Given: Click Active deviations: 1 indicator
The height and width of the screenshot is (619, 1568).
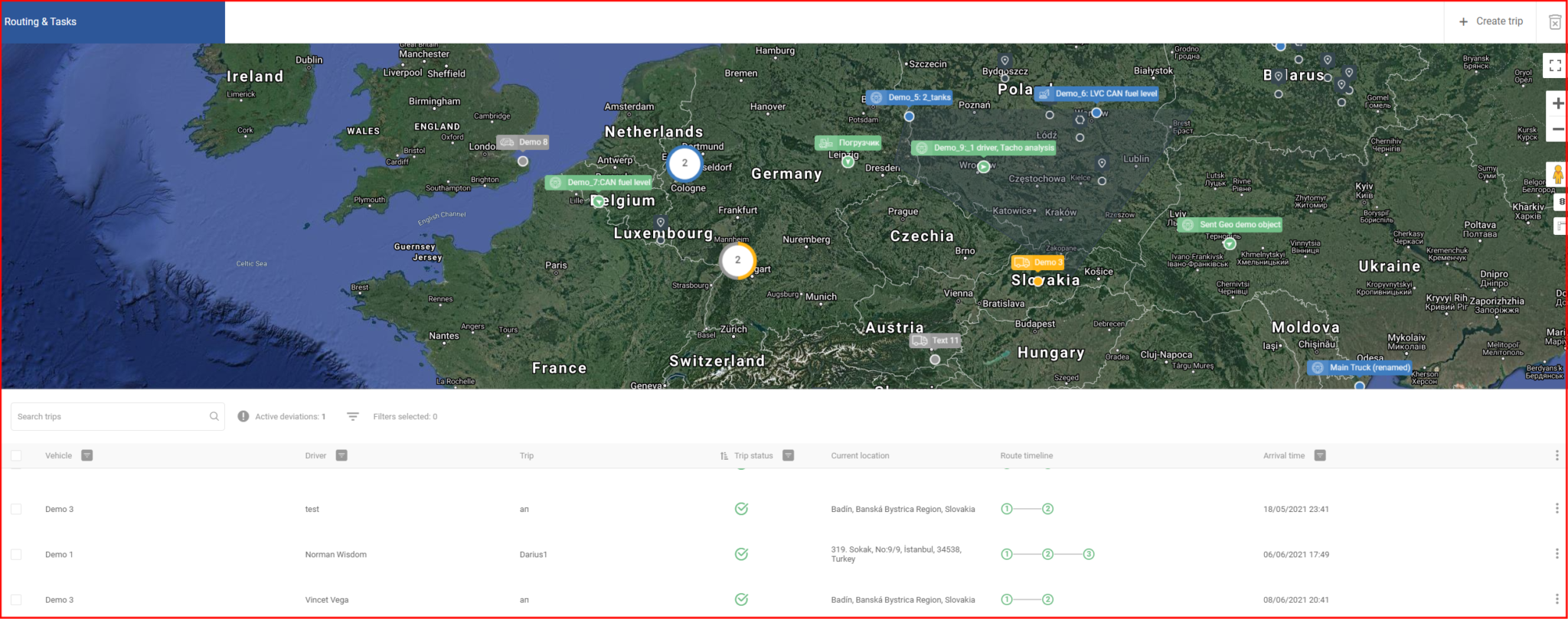Looking at the screenshot, I should click(x=282, y=416).
